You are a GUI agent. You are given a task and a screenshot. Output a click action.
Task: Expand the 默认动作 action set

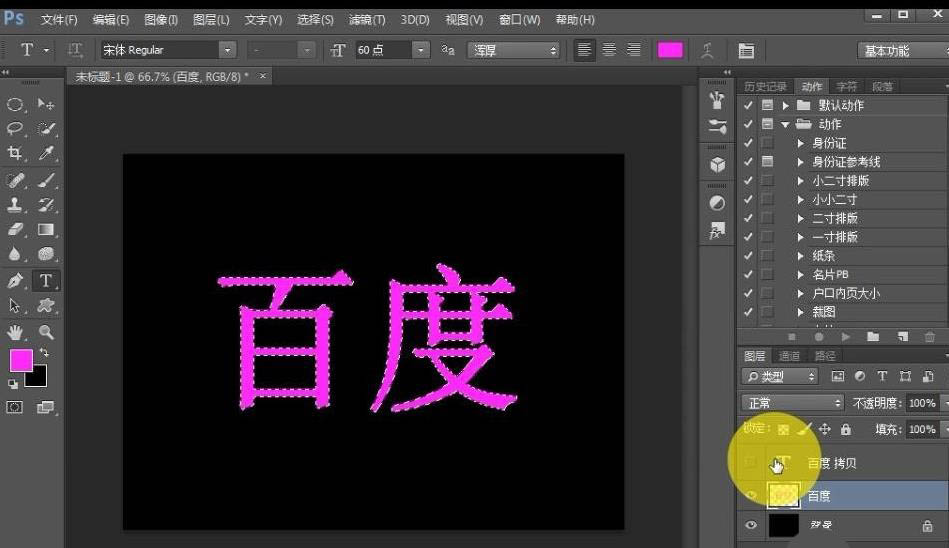[786, 105]
